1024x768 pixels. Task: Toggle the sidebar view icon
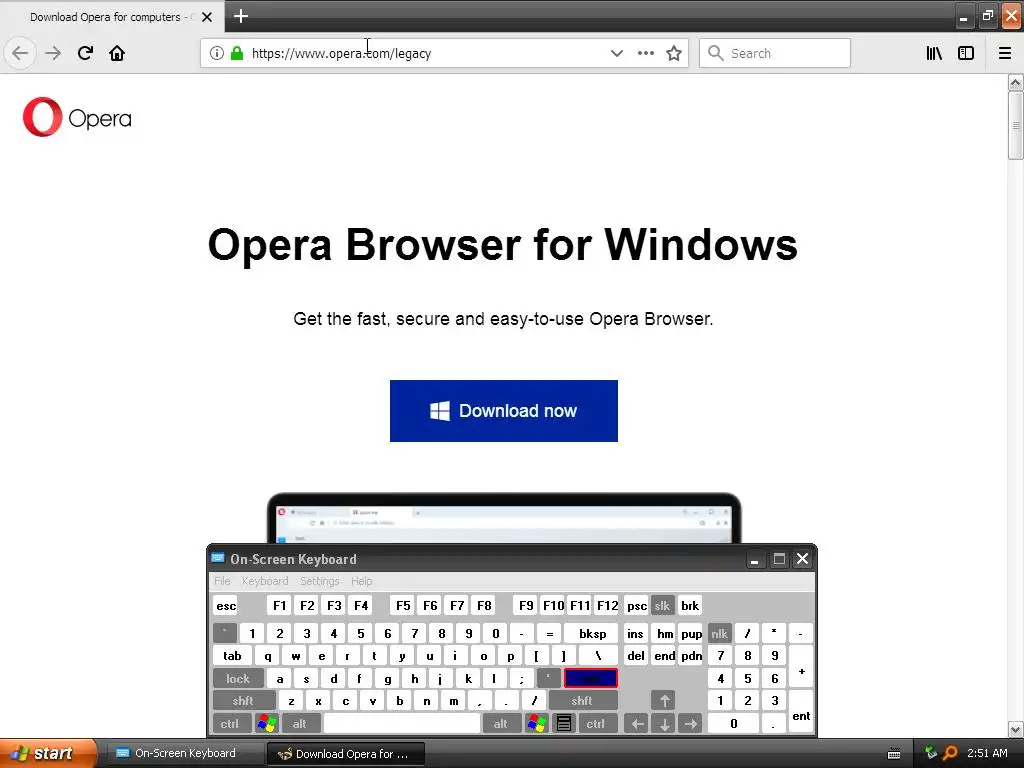click(x=966, y=53)
